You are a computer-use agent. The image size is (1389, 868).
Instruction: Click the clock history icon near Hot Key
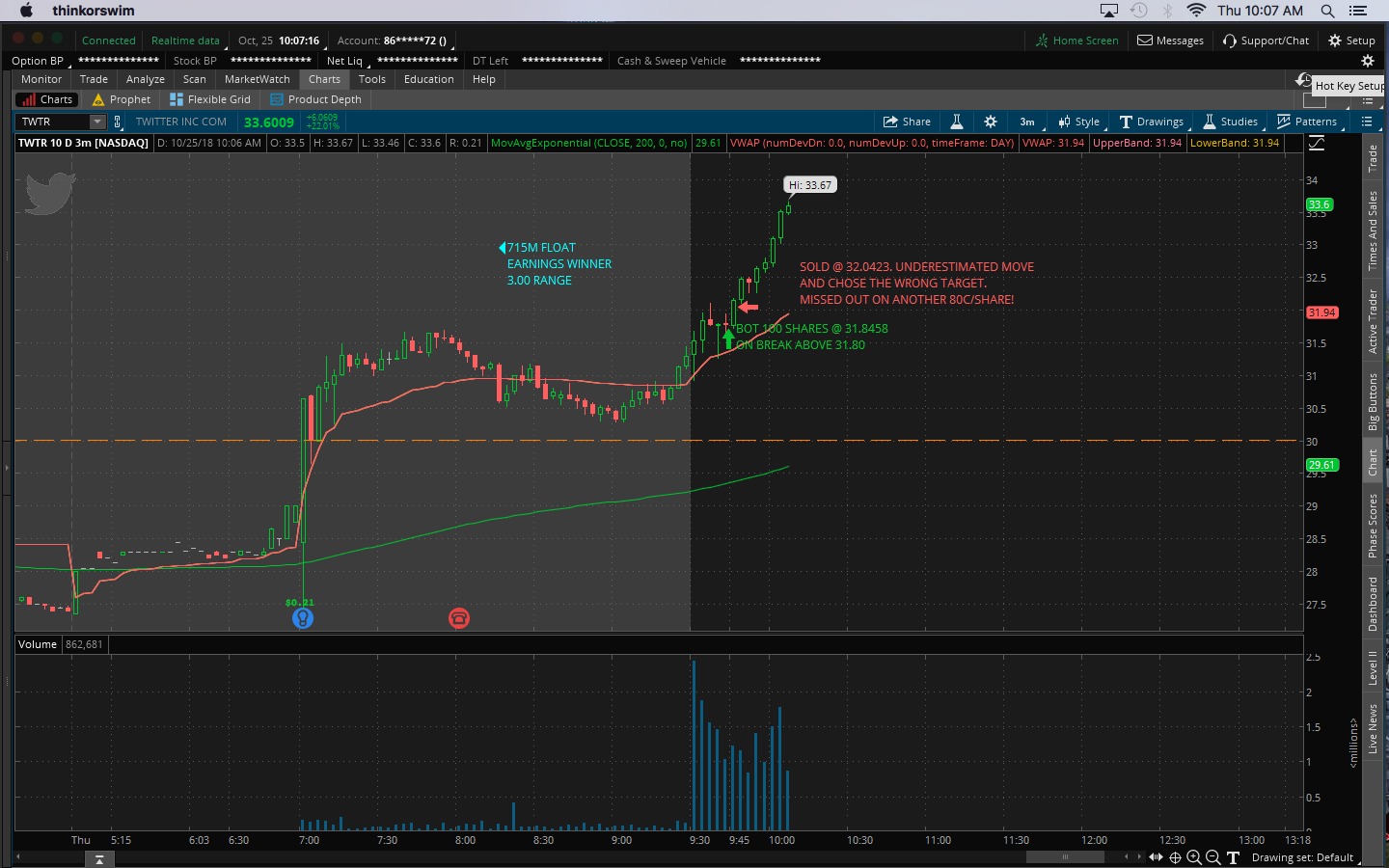pyautogui.click(x=1303, y=80)
